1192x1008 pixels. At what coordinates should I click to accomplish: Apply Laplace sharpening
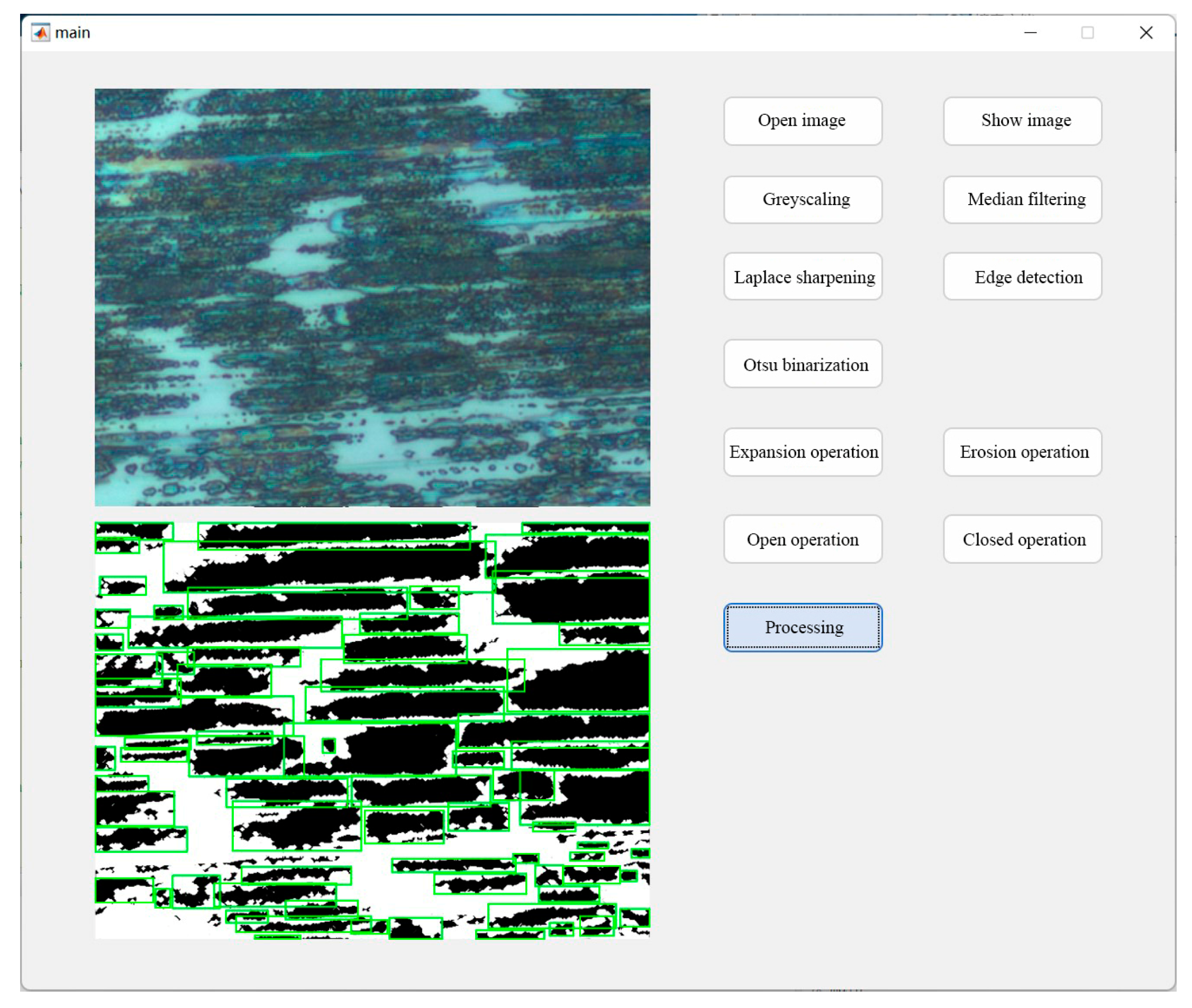click(x=802, y=277)
